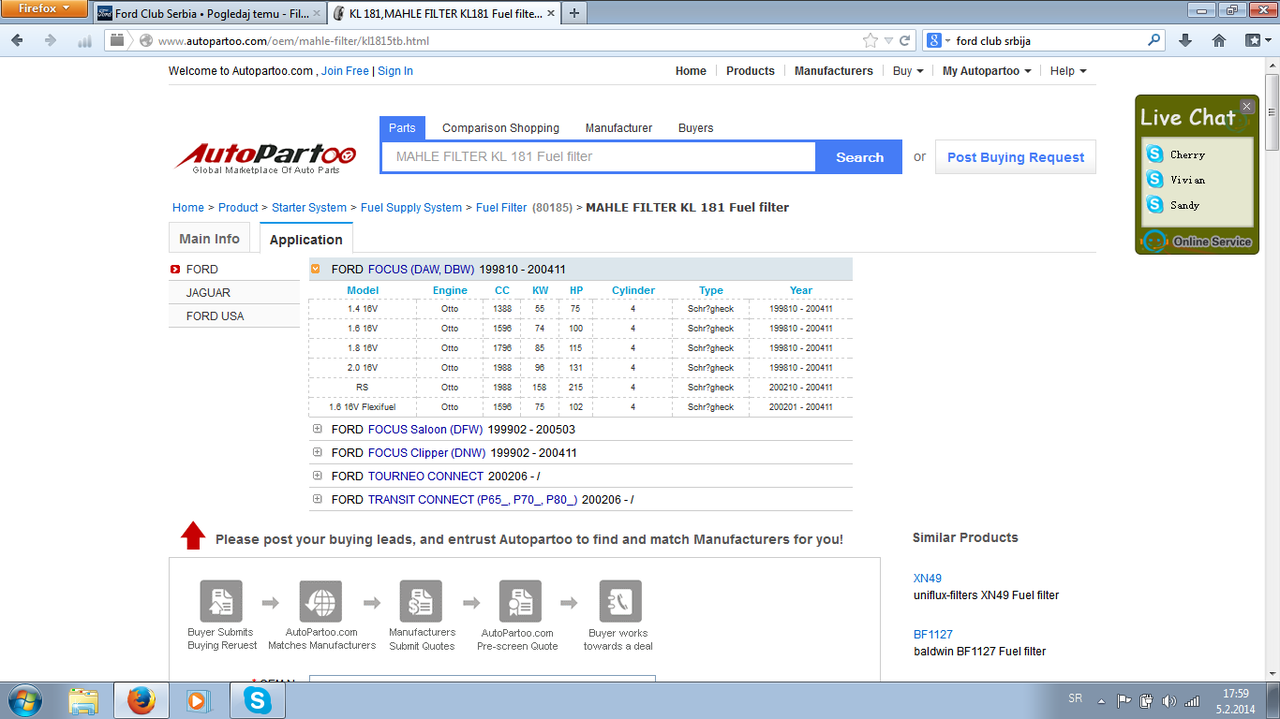Expand the FORD FOCUS Clipper (DNW) row
The height and width of the screenshot is (719, 1280).
317,452
